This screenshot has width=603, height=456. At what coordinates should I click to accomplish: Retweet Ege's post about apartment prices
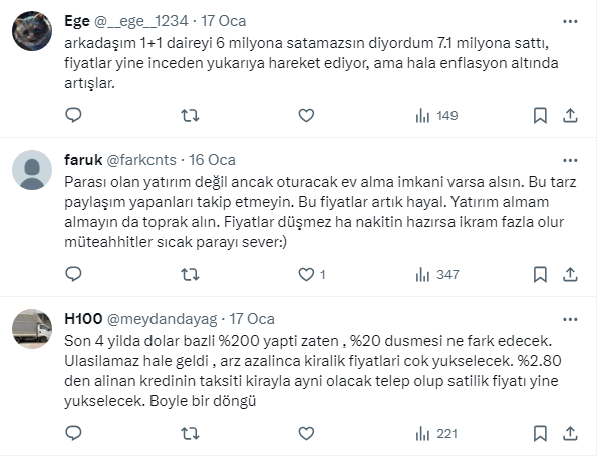click(189, 115)
